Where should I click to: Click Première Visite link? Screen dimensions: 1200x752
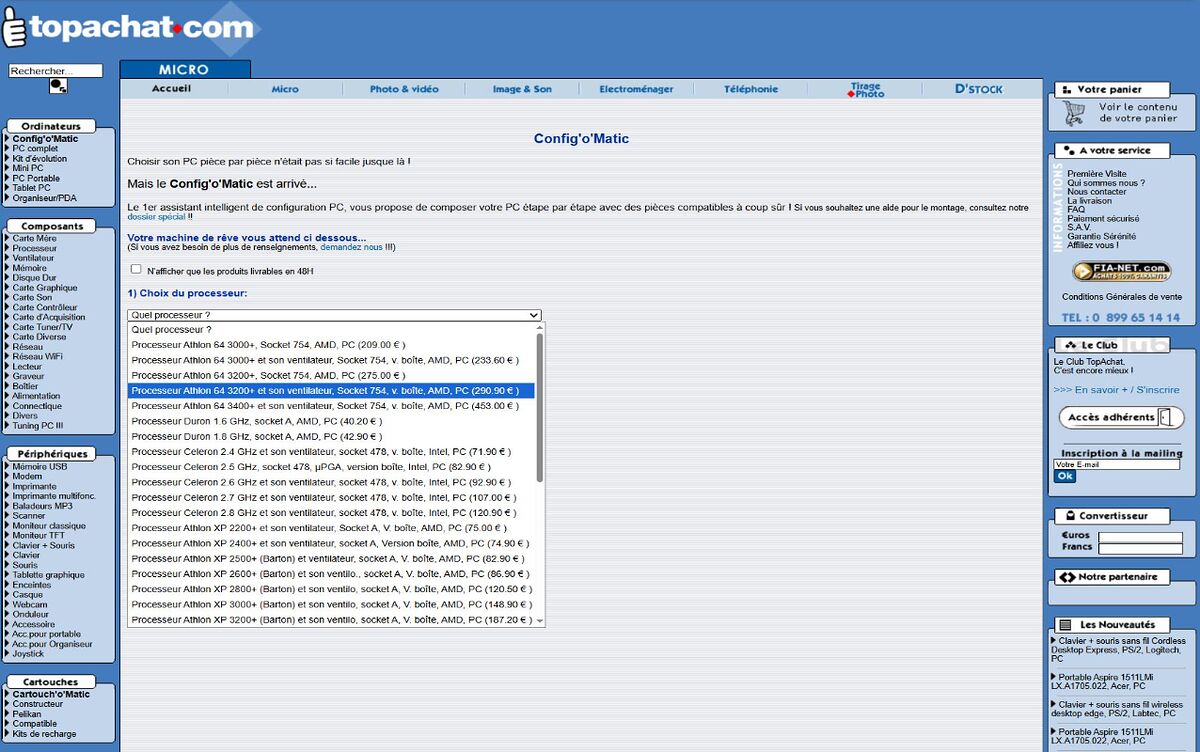[1097, 174]
